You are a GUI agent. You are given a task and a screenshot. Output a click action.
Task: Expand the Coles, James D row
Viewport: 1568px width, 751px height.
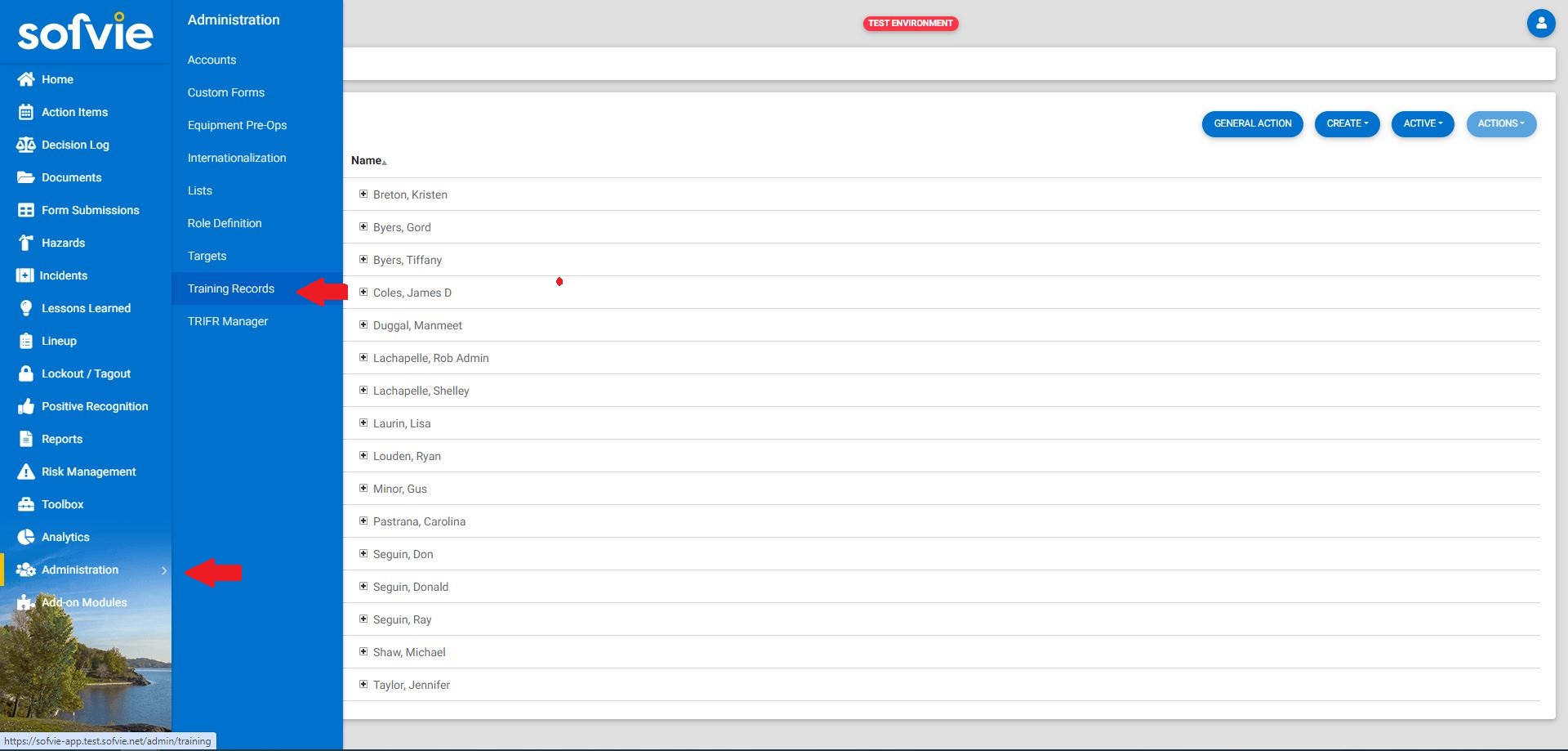(x=363, y=292)
